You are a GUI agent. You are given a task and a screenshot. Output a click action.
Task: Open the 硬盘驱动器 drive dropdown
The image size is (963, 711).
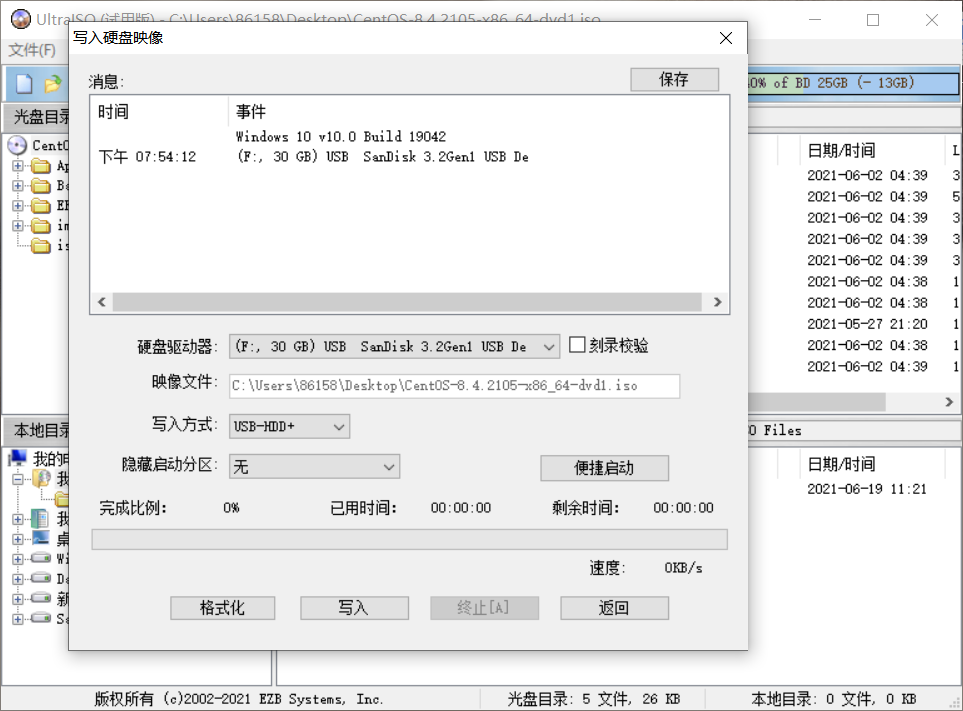[x=394, y=347]
